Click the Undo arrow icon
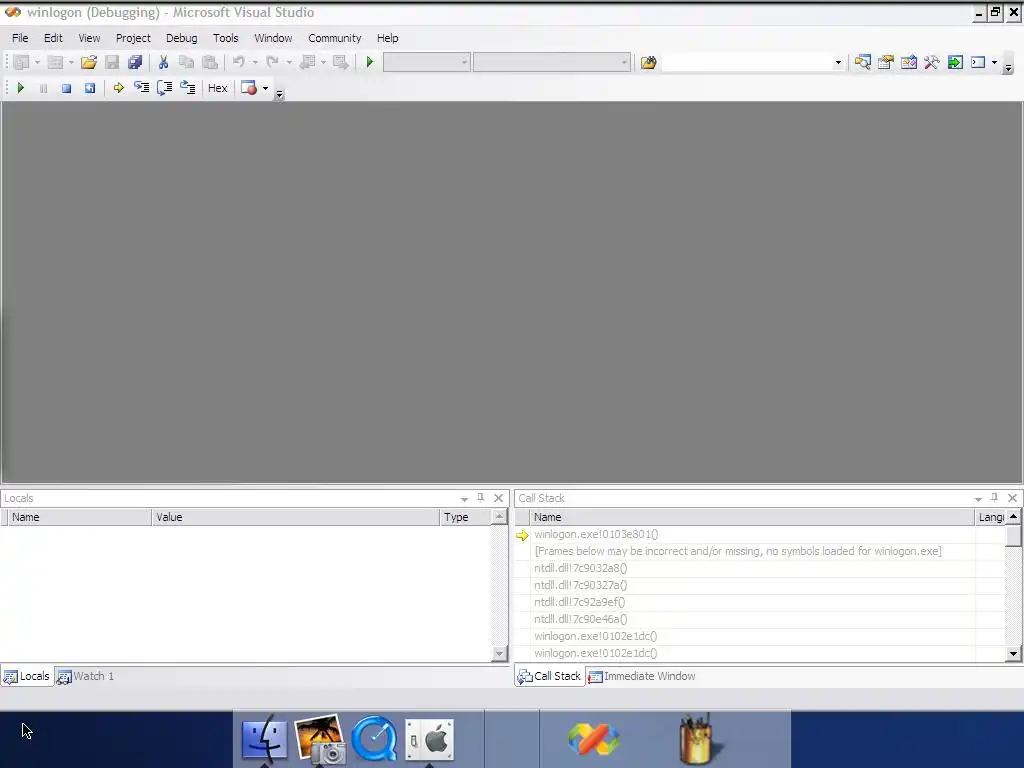The height and width of the screenshot is (768, 1024). 238,62
